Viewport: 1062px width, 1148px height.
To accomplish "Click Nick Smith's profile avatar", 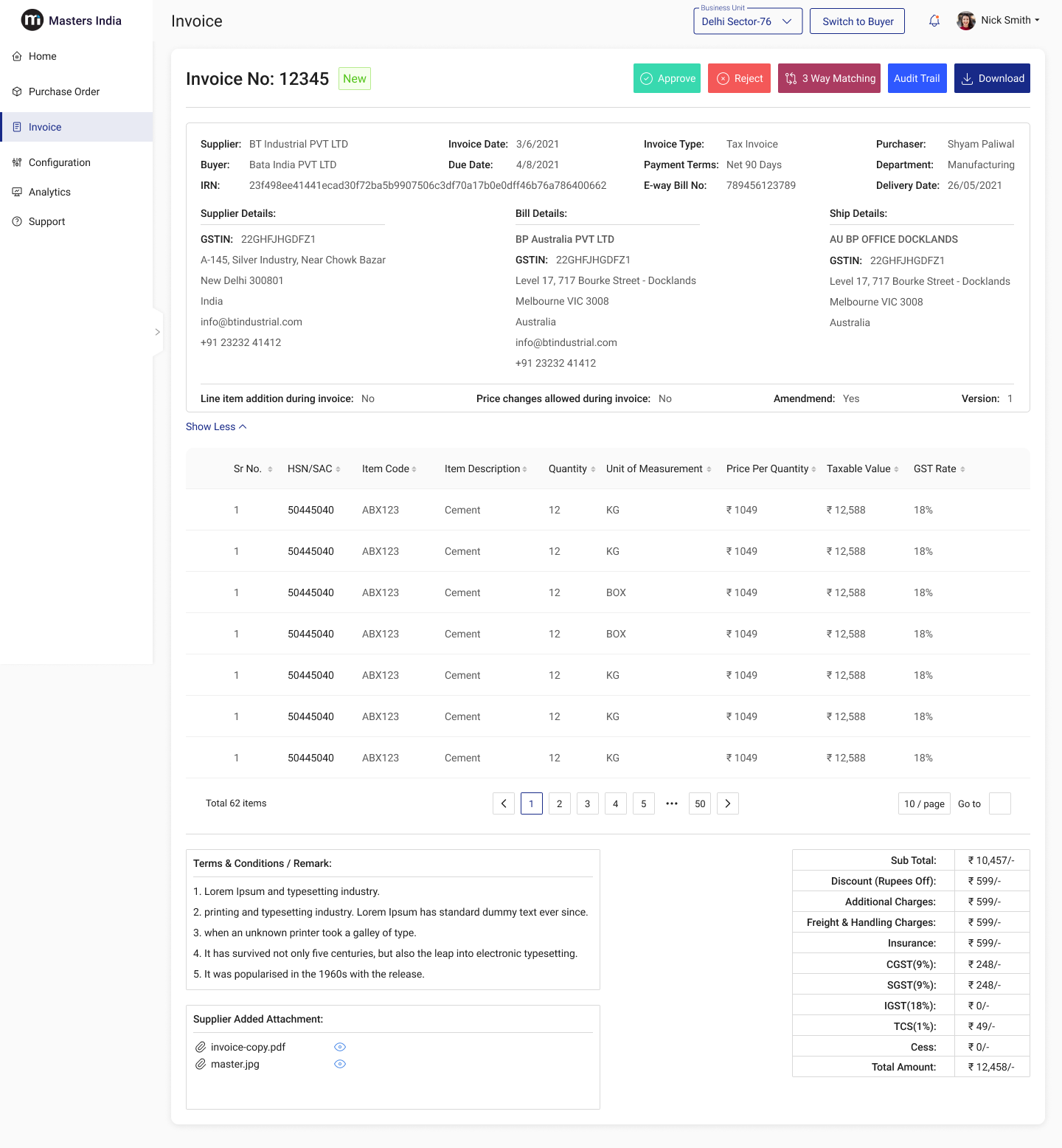I will tap(966, 21).
